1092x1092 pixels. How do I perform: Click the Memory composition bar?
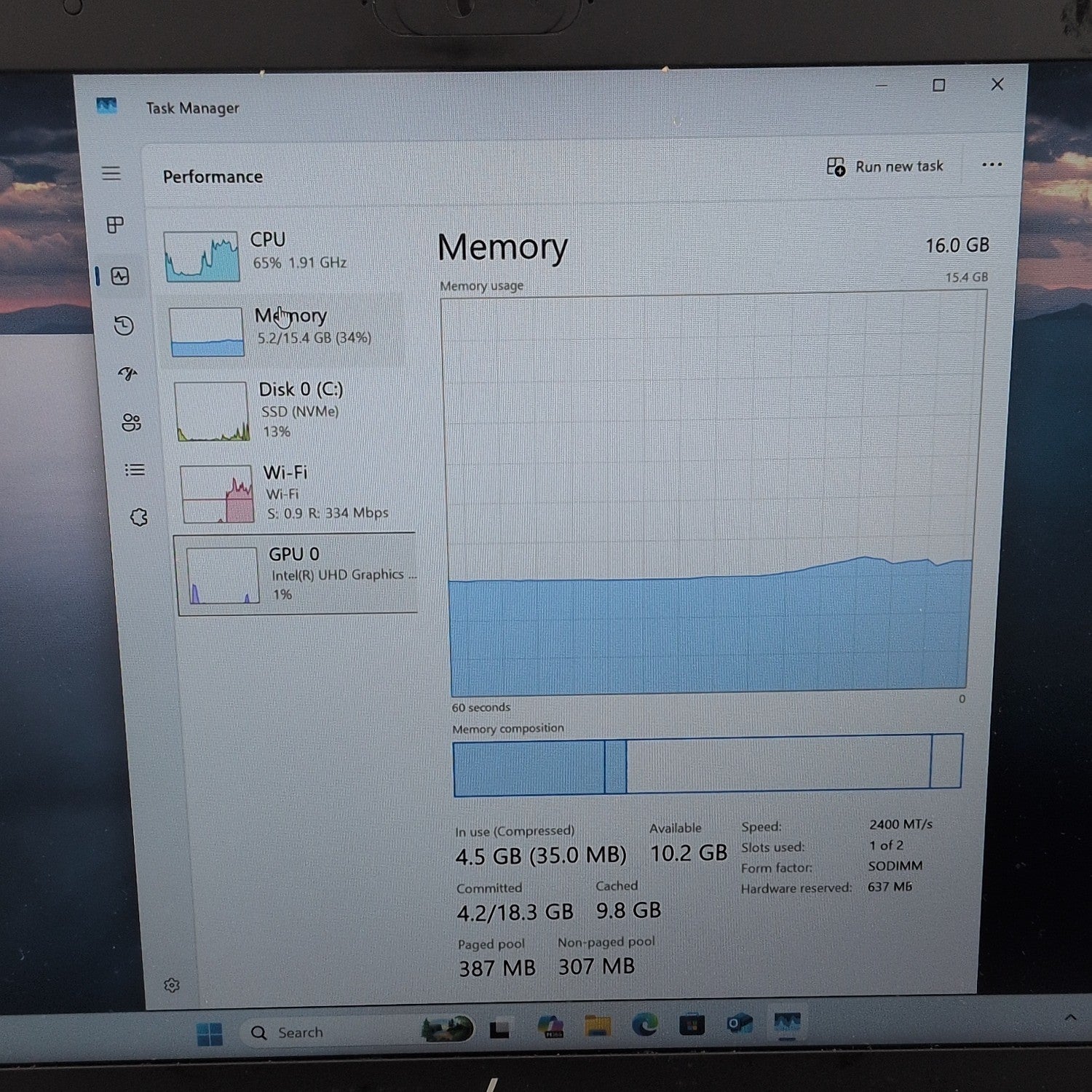point(708,764)
